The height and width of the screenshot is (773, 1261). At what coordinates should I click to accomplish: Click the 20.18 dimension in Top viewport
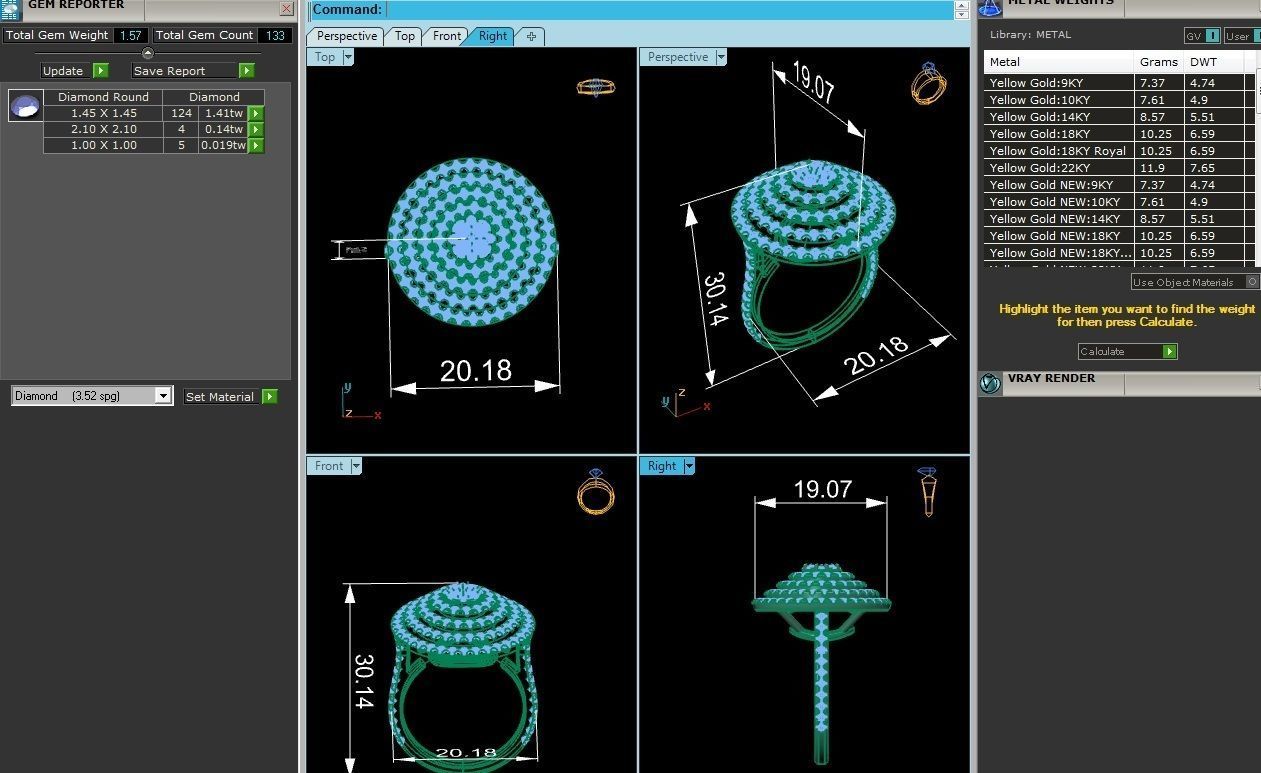(476, 371)
